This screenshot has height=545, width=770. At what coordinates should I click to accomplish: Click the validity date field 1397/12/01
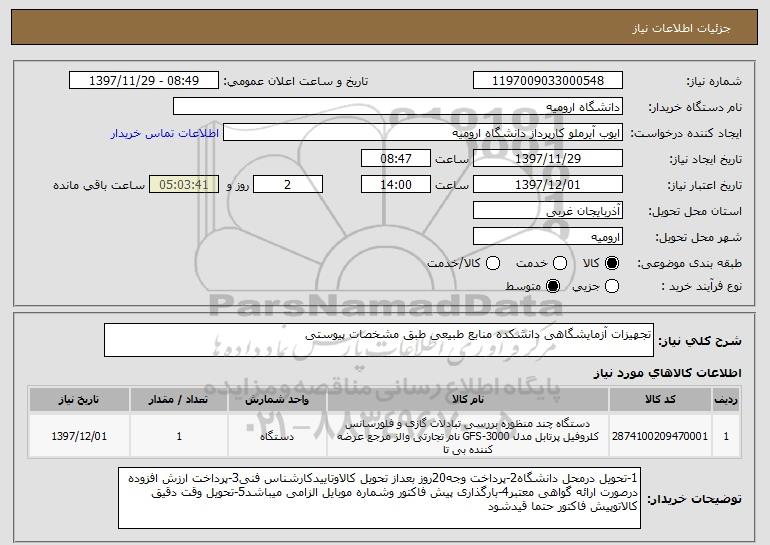(548, 185)
